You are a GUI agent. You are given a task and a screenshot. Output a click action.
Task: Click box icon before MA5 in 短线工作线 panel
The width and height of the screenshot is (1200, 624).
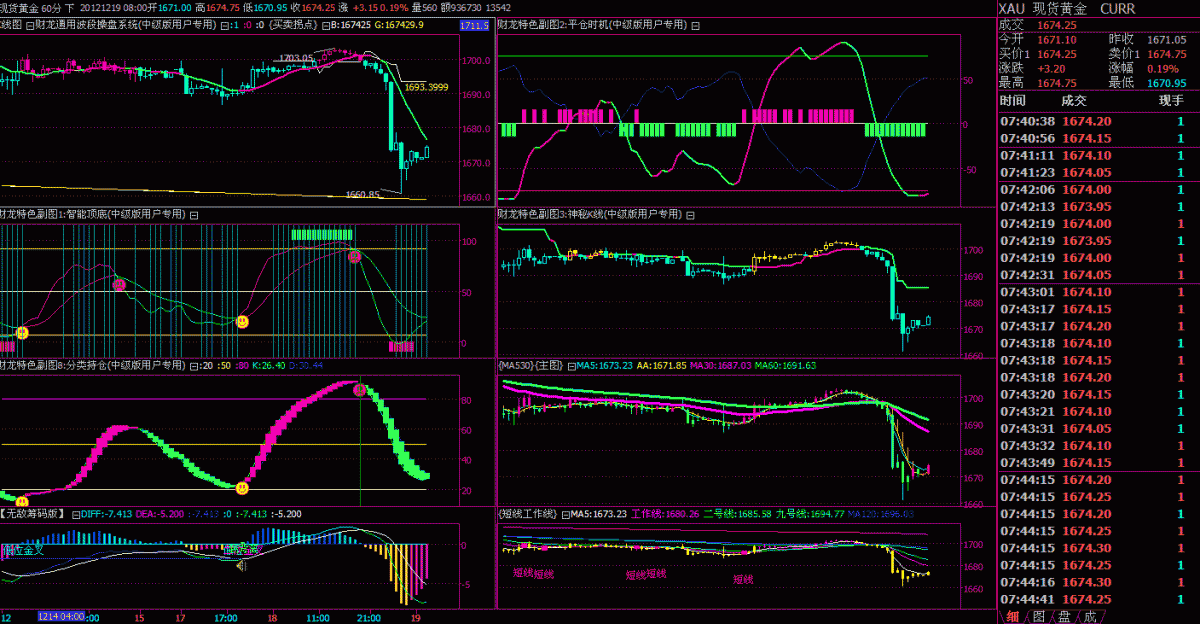[566, 514]
